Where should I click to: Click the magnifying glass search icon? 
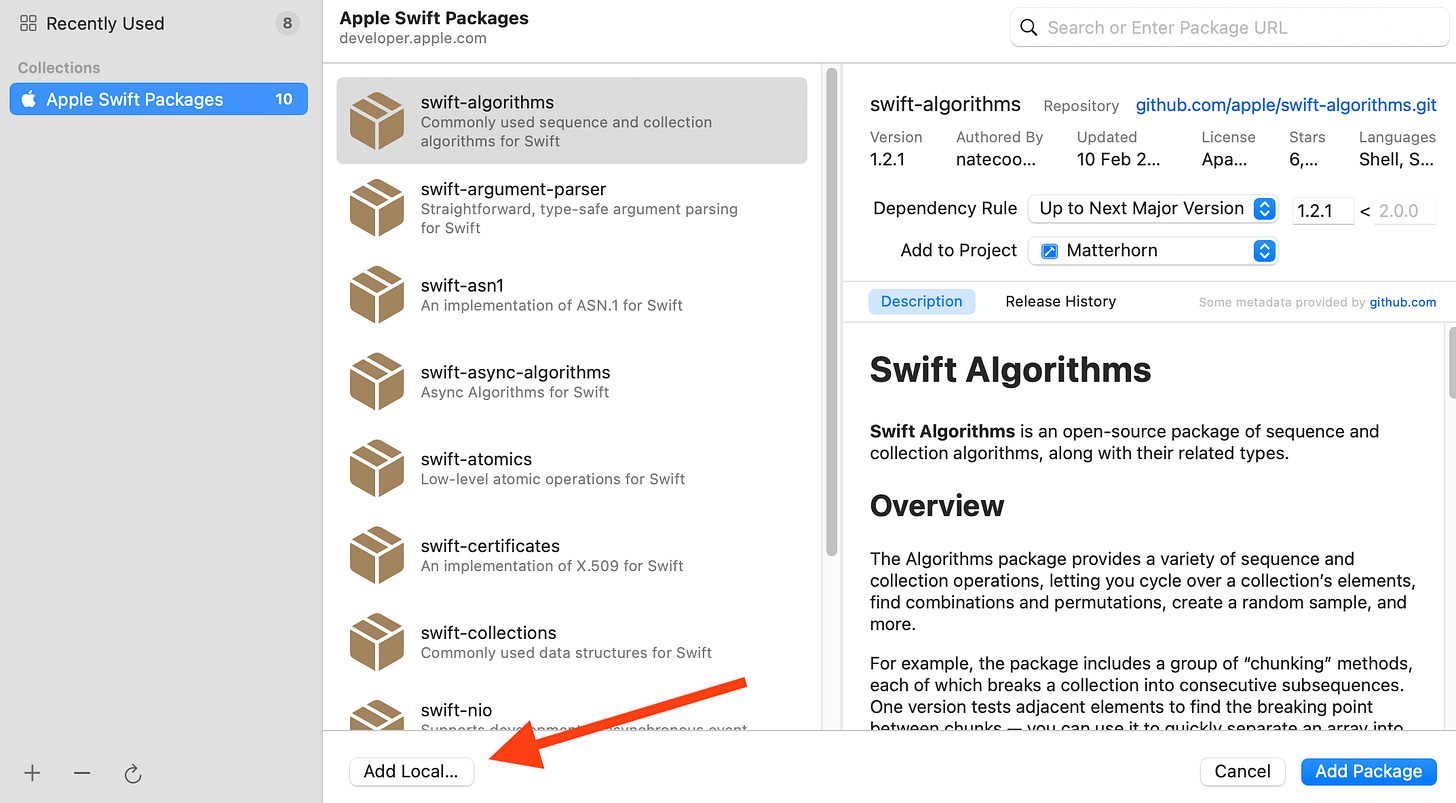coord(1029,28)
